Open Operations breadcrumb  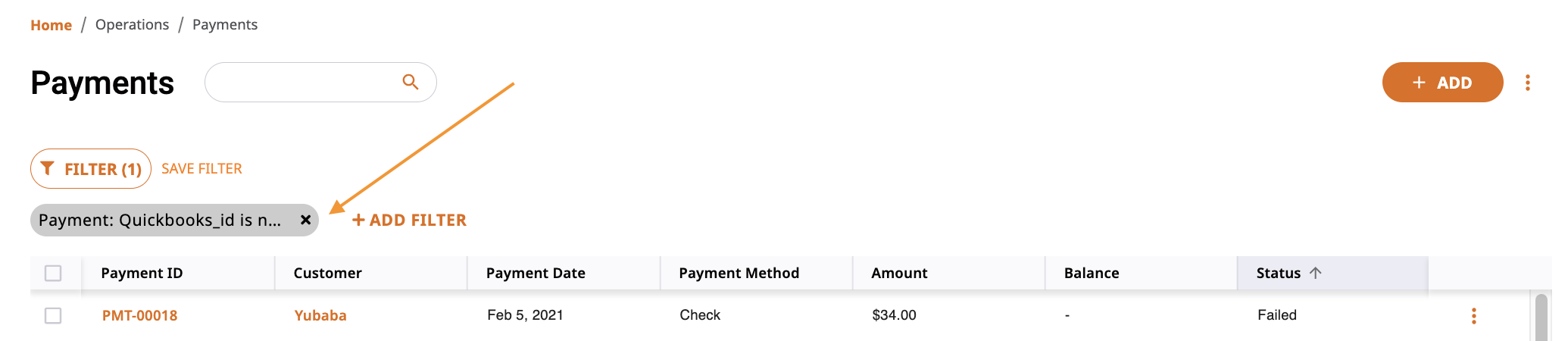[x=132, y=24]
